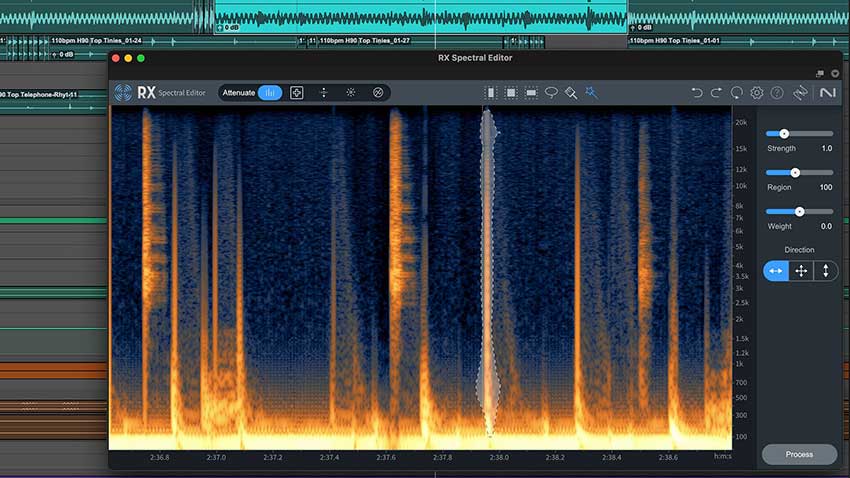Choose the second repair mode icon

297,92
